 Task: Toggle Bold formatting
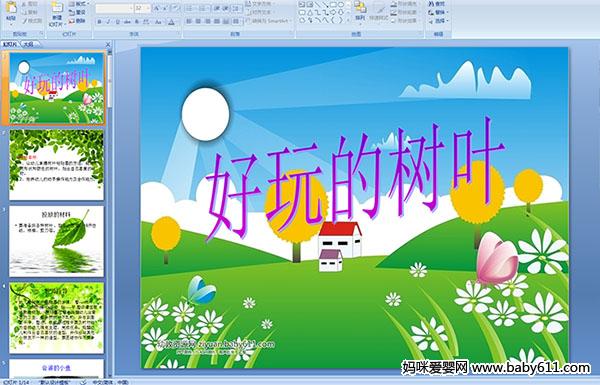coord(99,22)
